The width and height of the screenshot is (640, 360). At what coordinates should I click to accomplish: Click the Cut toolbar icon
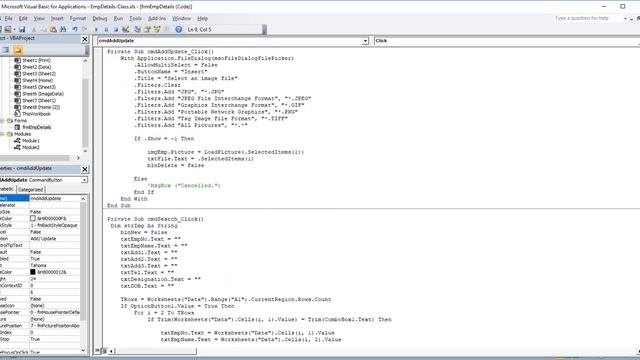click(x=34, y=29)
